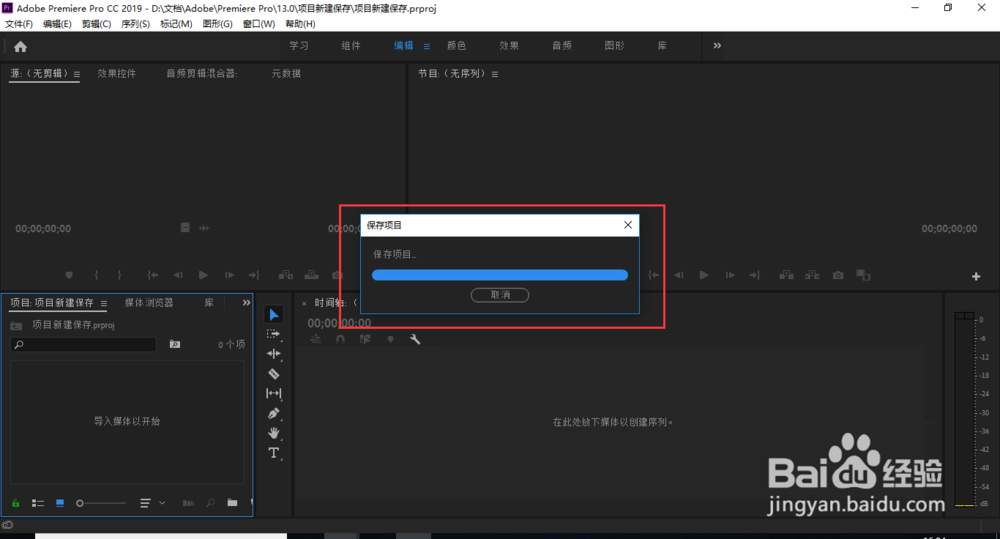Image resolution: width=1000 pixels, height=539 pixels.
Task: Toggle timeline snap magnet icon
Action: pos(341,339)
